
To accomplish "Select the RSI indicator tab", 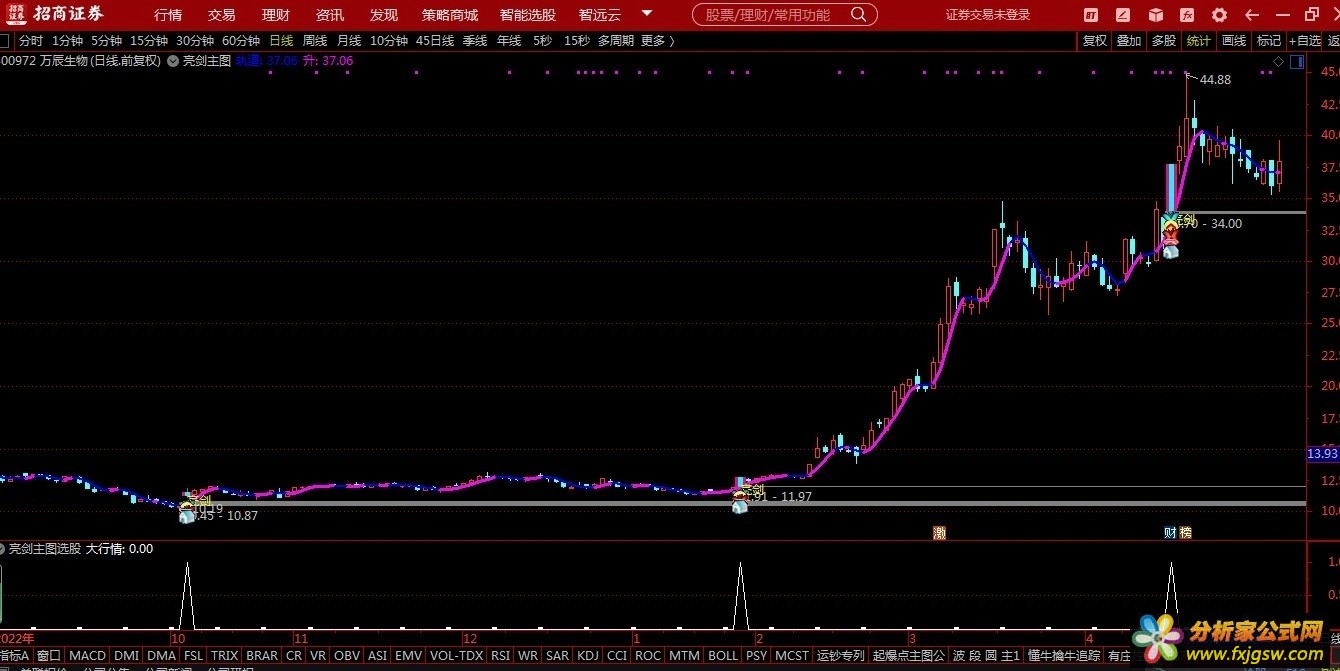I will [500, 656].
